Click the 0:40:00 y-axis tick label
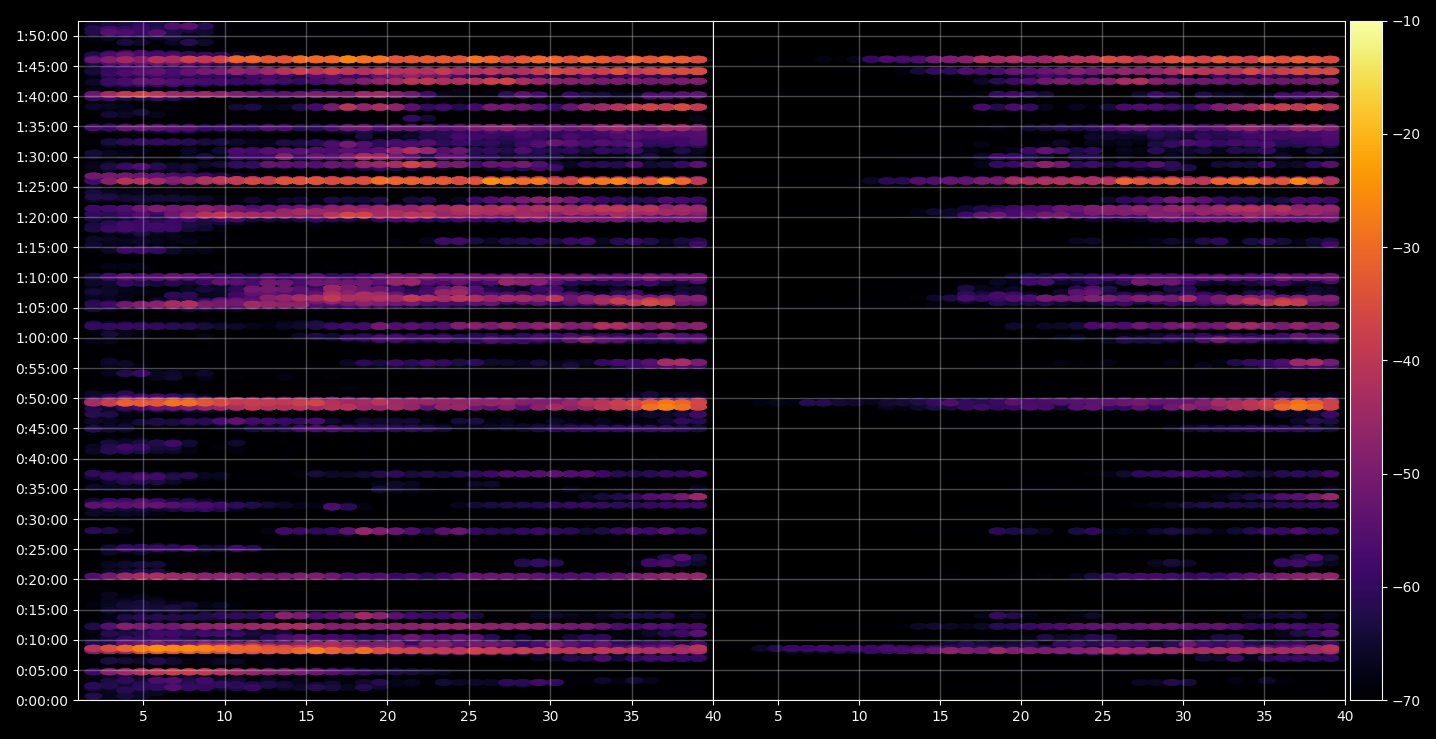 (42, 459)
